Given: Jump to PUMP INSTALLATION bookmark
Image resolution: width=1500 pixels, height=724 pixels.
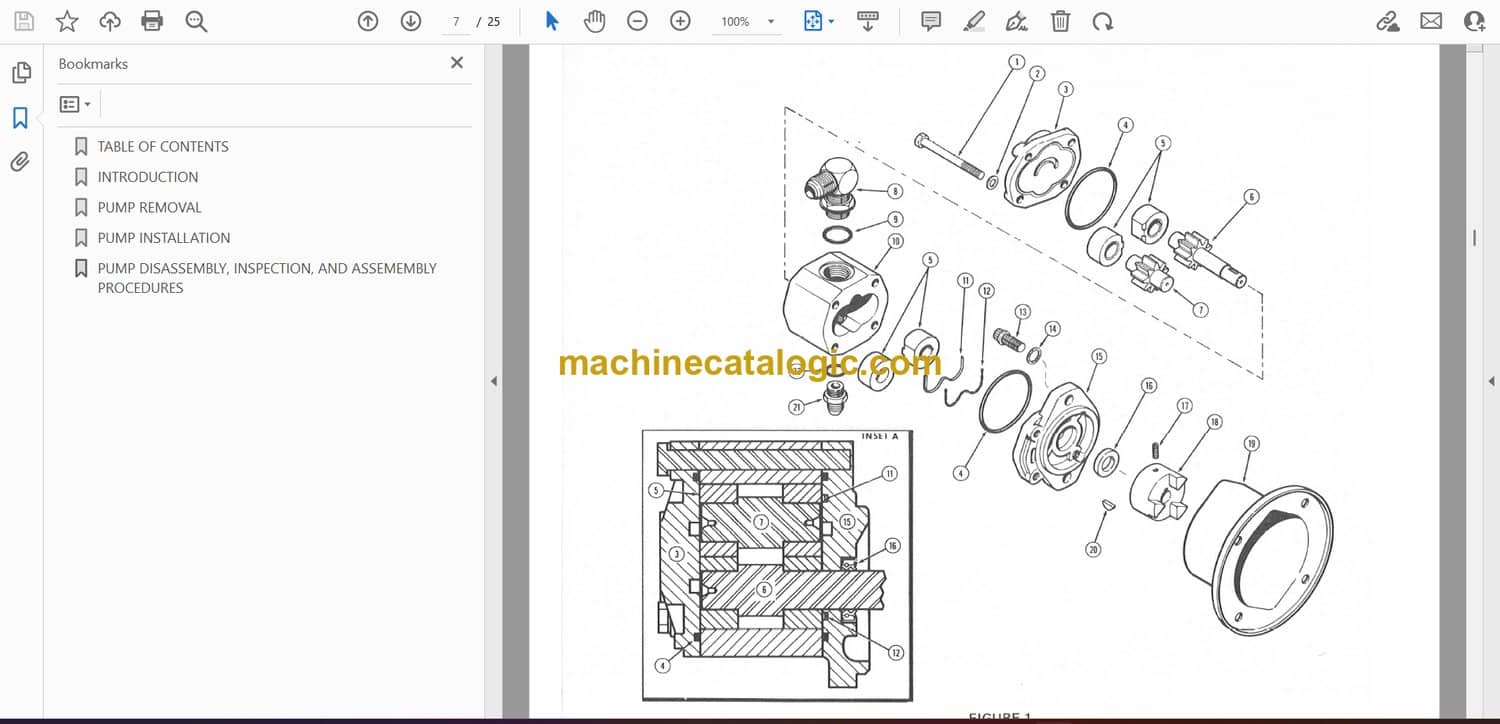Looking at the screenshot, I should point(164,238).
